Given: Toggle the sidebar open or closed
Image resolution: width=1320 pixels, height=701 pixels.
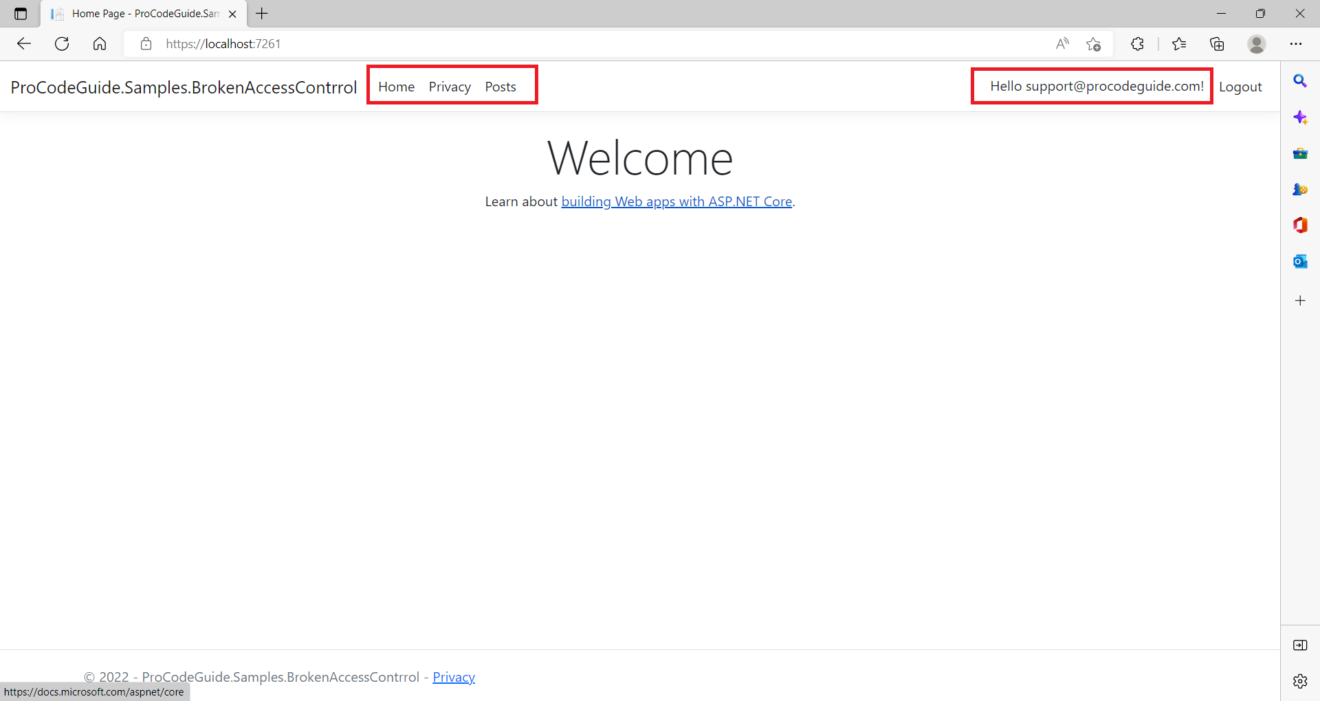Looking at the screenshot, I should tap(1300, 645).
